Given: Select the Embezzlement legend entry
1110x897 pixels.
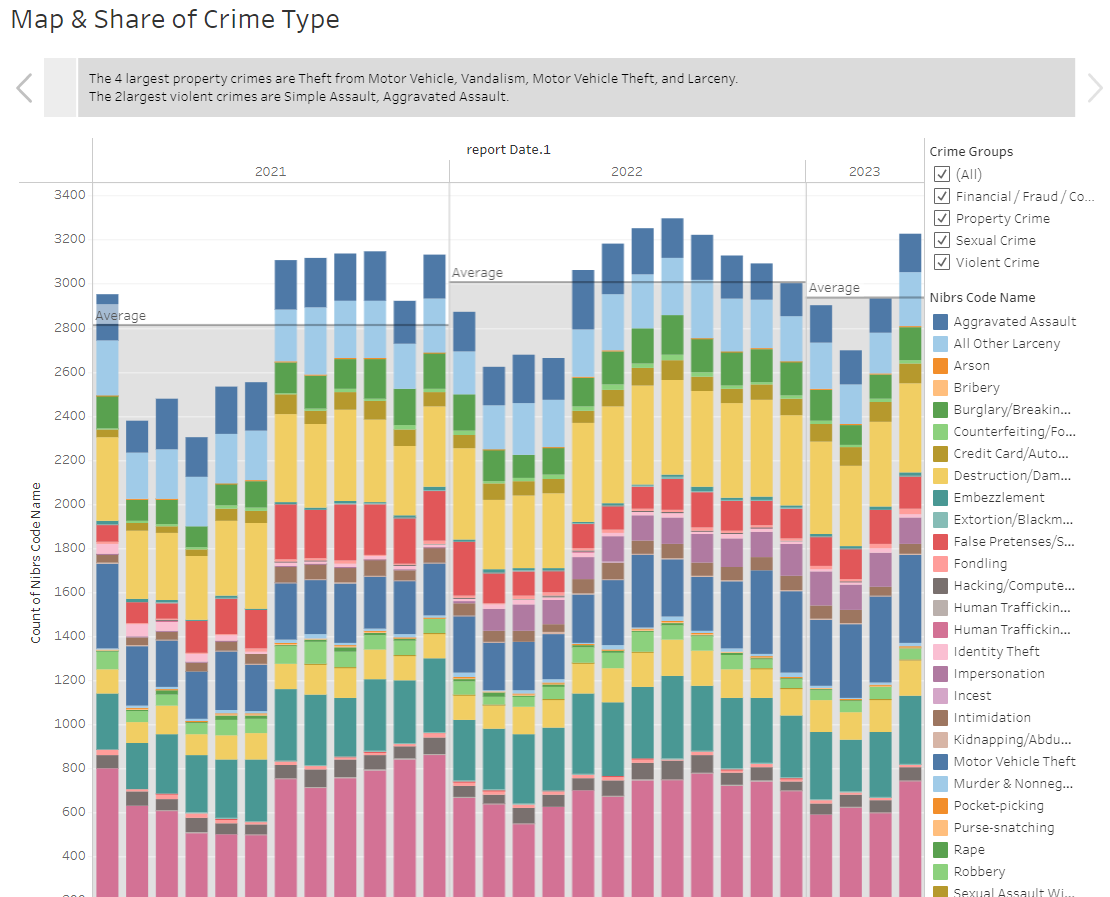Looking at the screenshot, I should pyautogui.click(x=940, y=497).
